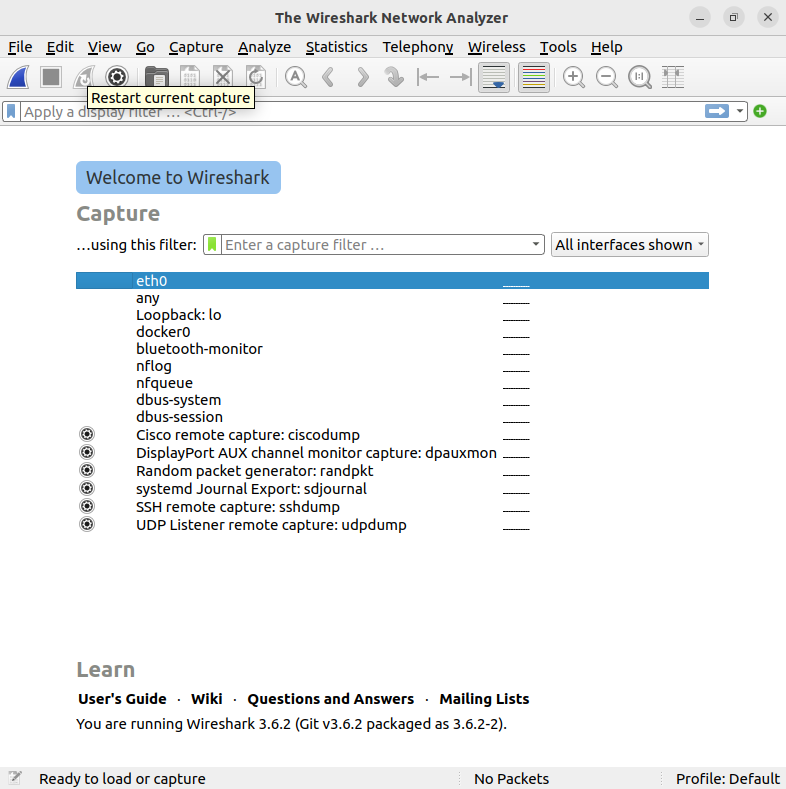Screen dimensions: 786x789
Task: Jump to first packet icon
Action: pyautogui.click(x=428, y=77)
